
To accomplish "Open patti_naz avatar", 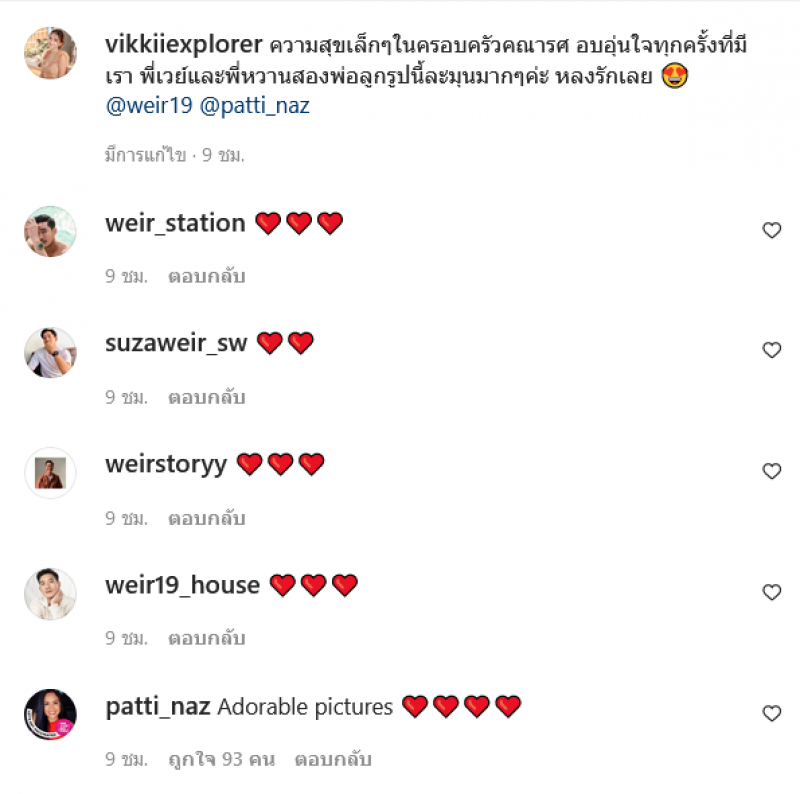I will coord(51,714).
